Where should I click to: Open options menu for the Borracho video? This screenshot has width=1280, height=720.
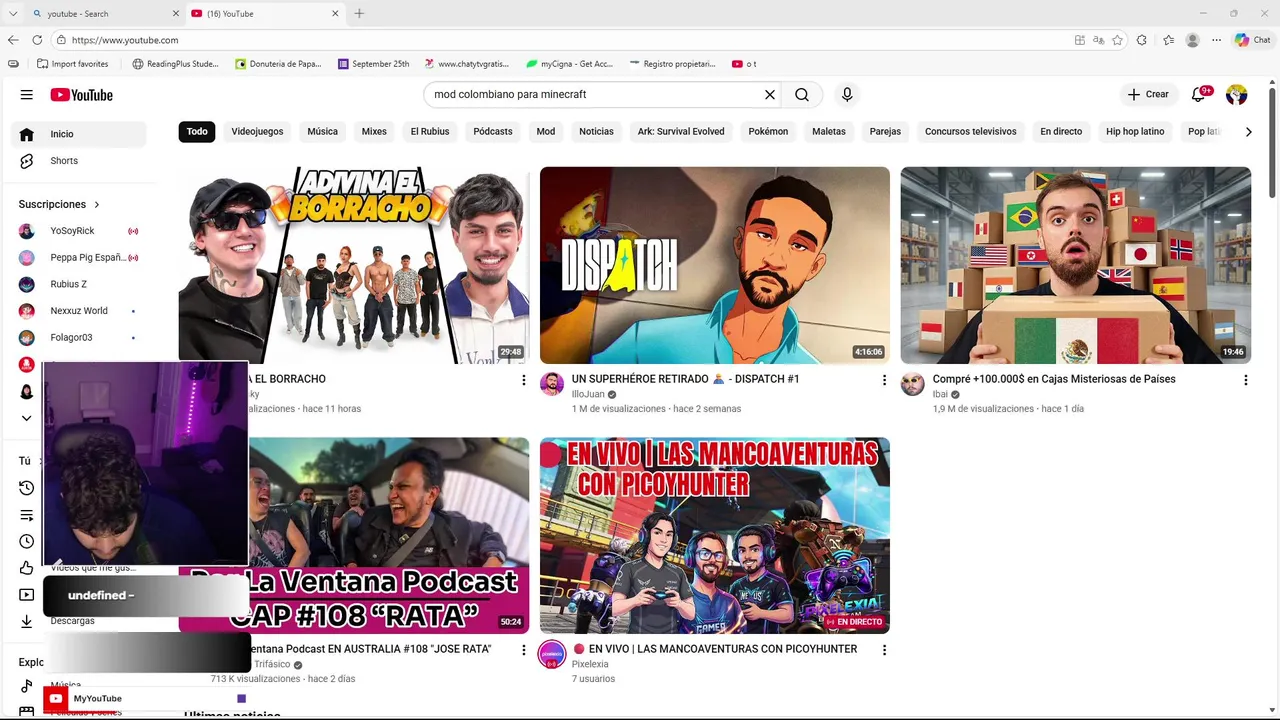pyautogui.click(x=523, y=380)
